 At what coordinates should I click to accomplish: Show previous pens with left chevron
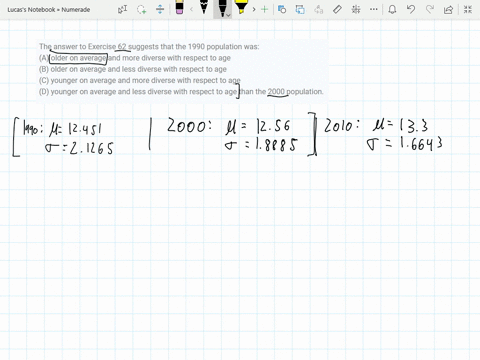tap(191, 9)
